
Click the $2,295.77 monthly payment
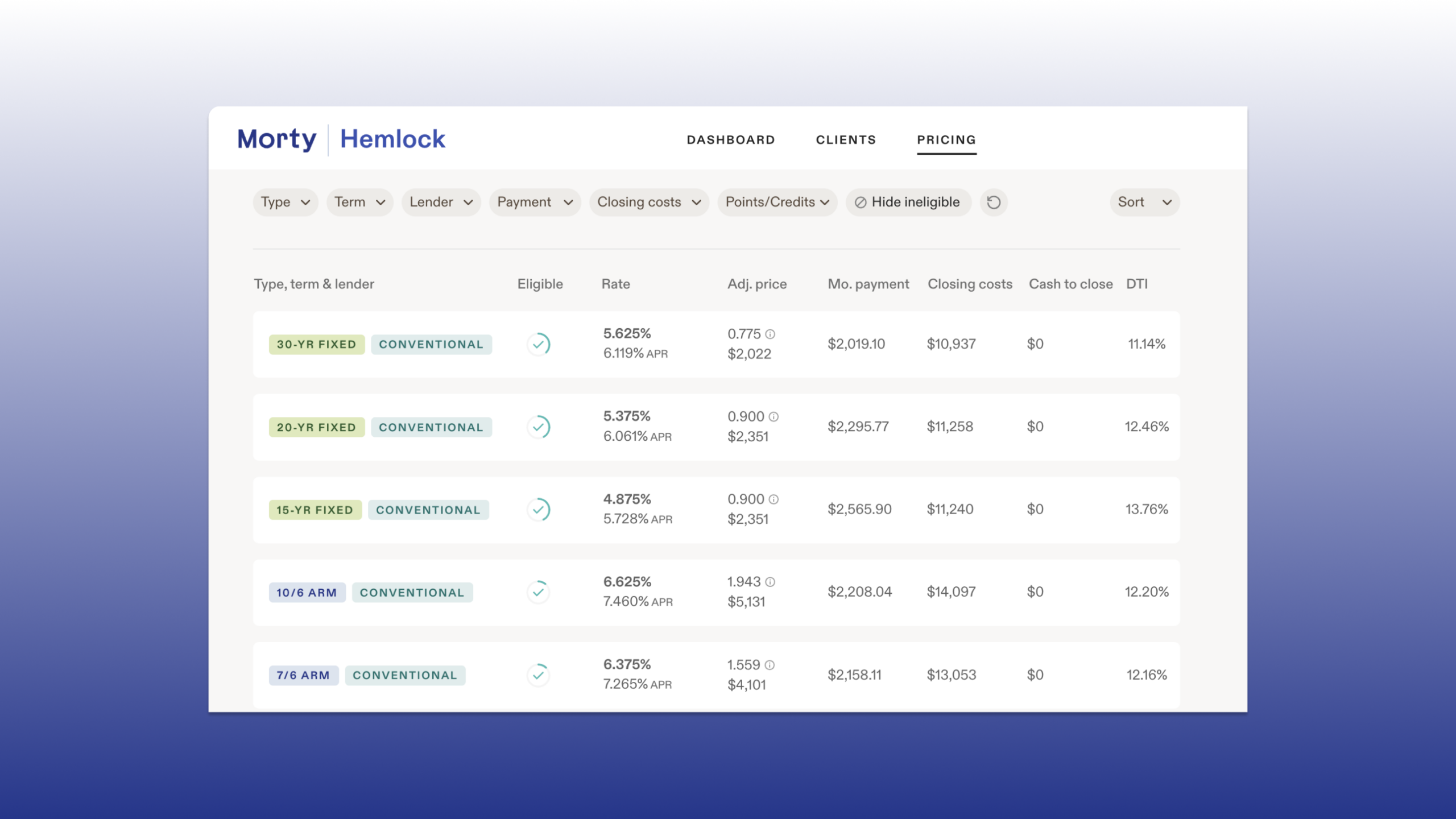pyautogui.click(x=858, y=427)
